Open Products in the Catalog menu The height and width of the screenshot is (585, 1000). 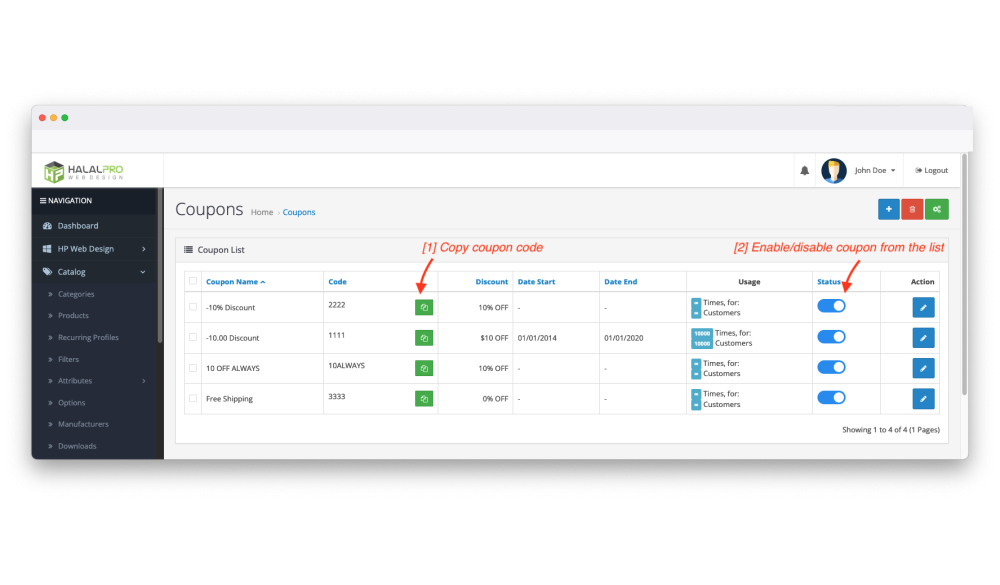point(73,316)
